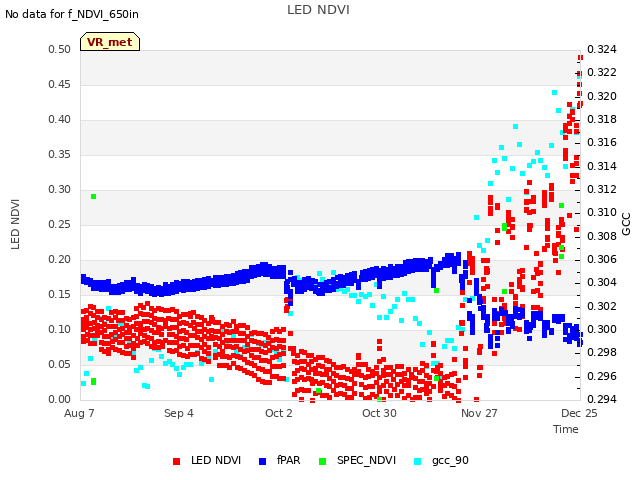Image resolution: width=640 pixels, height=480 pixels.
Task: Click the chart title LED NDVI
Action: pos(318,10)
